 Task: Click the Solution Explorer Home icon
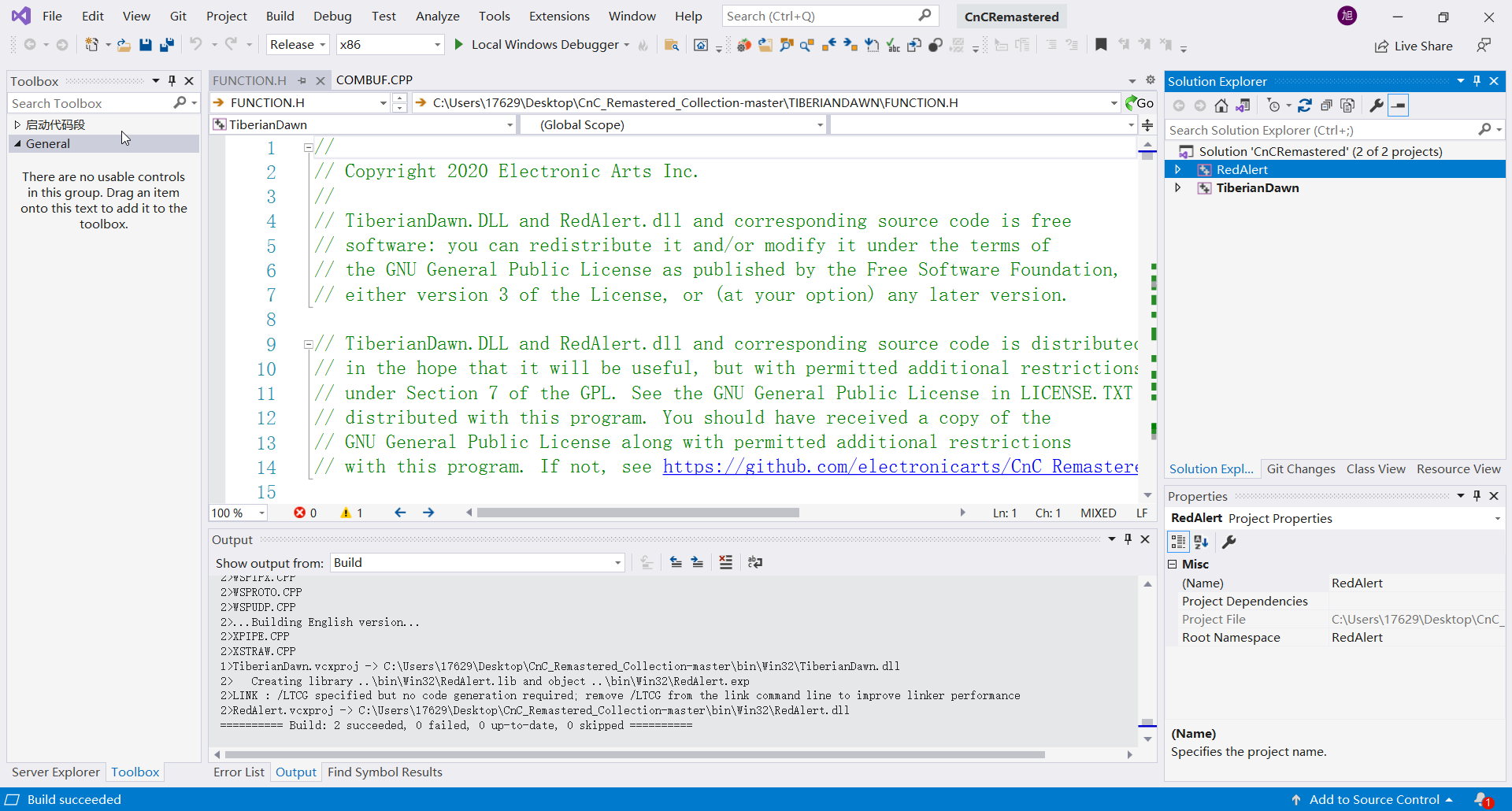pos(1221,106)
